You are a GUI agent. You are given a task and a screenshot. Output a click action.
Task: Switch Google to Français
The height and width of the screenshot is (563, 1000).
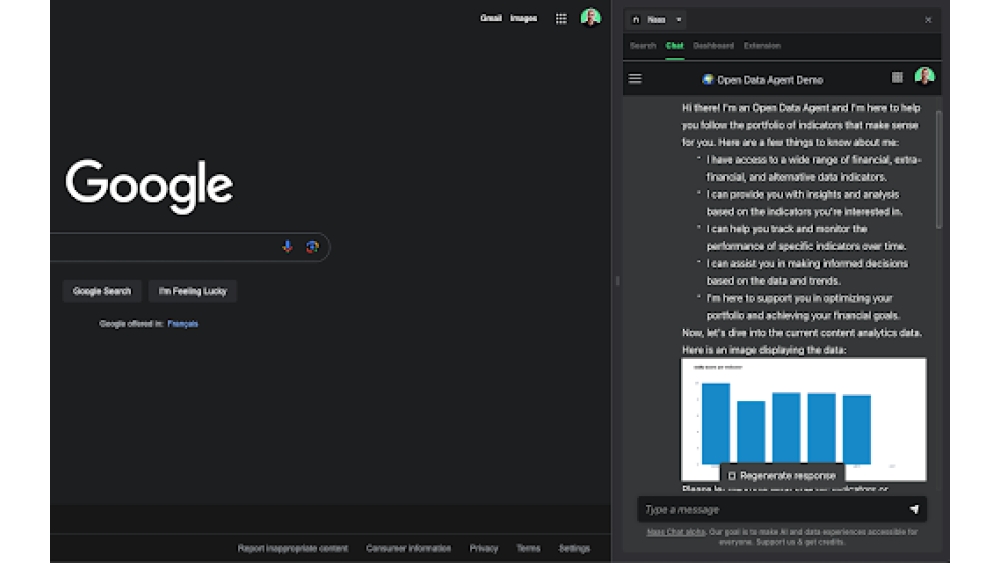(182, 324)
